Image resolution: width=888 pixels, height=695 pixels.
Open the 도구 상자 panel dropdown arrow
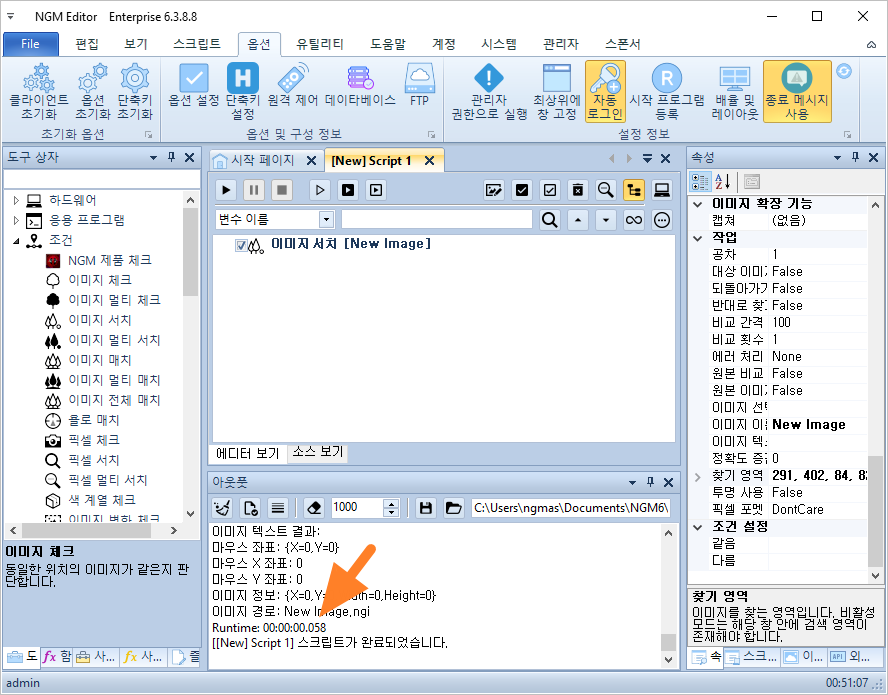coord(153,157)
